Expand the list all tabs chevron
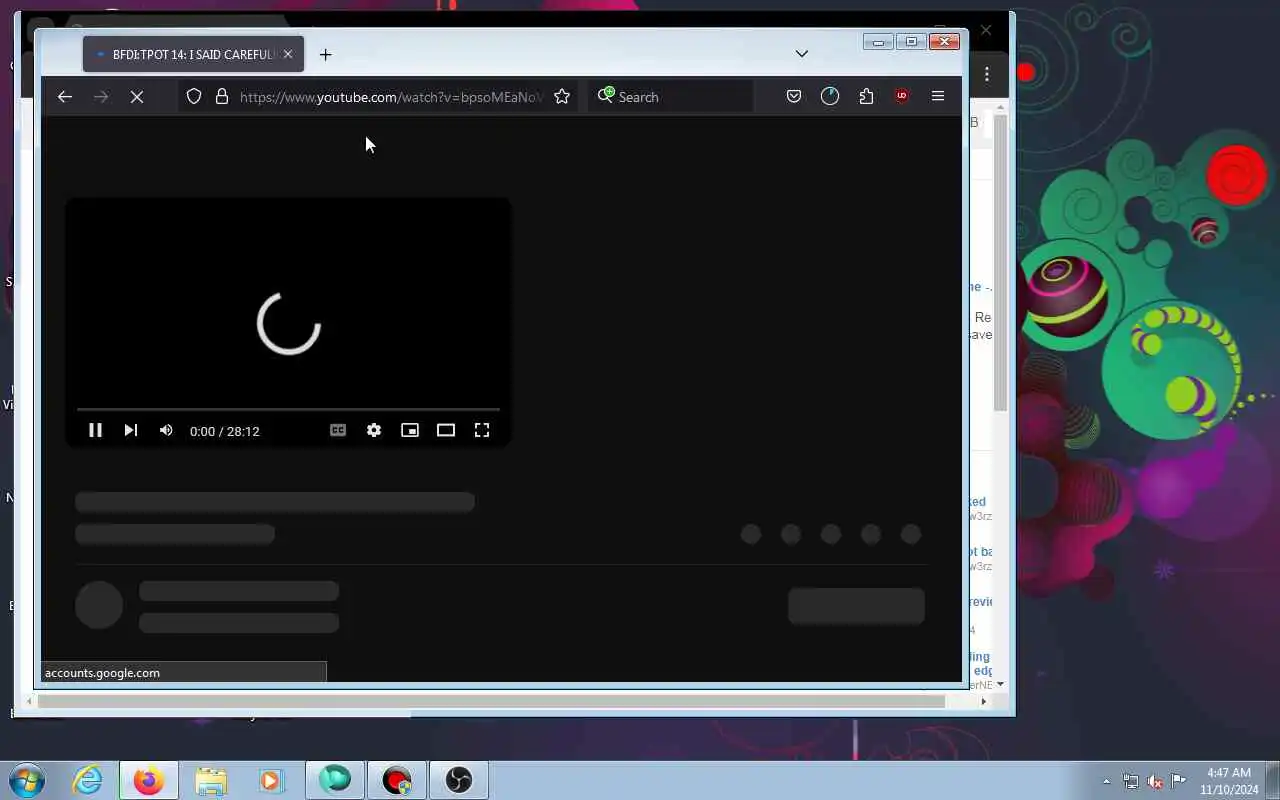The image size is (1280, 800). tap(801, 54)
